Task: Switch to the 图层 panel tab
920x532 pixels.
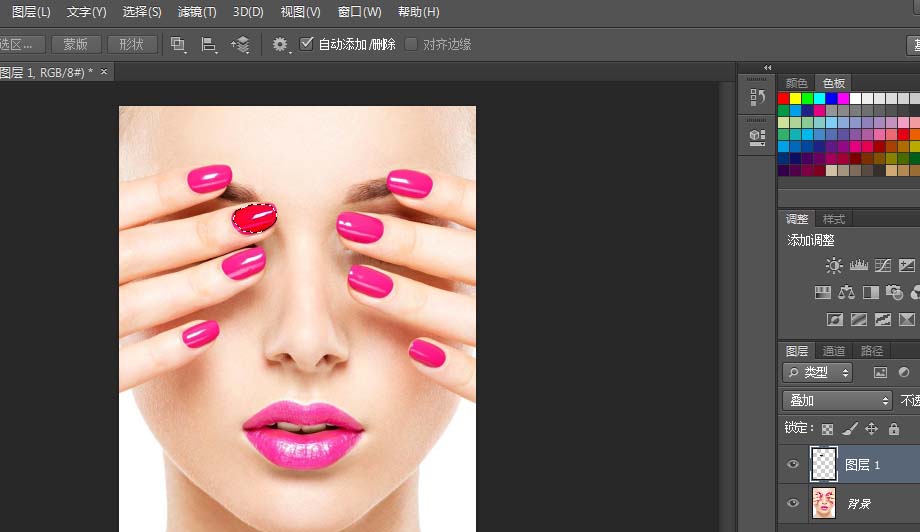Action: [x=797, y=351]
